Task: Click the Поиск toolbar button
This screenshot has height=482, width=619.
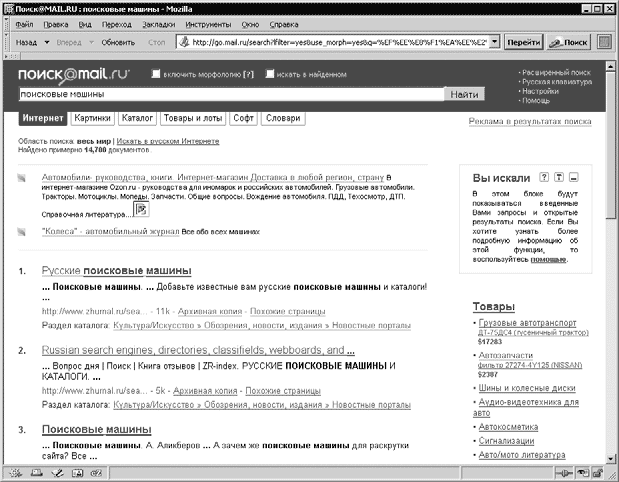Action: (x=569, y=42)
